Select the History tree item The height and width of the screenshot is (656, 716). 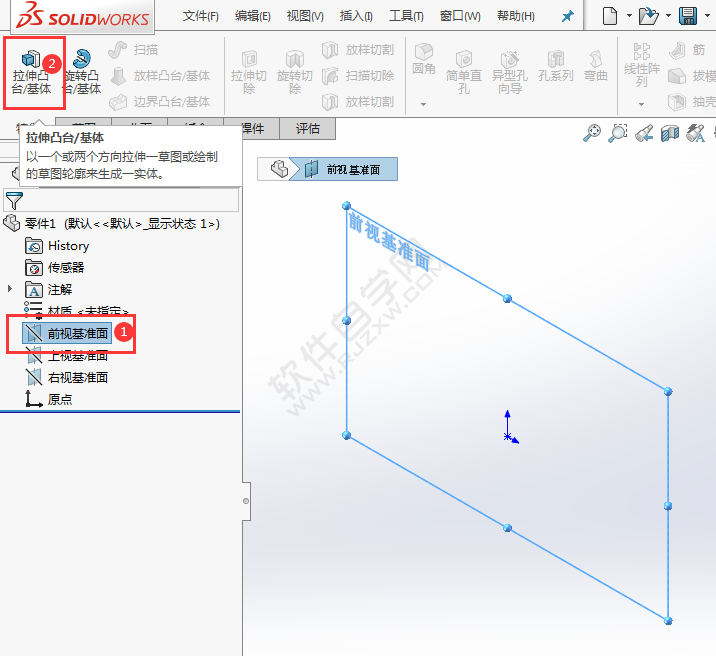57,246
